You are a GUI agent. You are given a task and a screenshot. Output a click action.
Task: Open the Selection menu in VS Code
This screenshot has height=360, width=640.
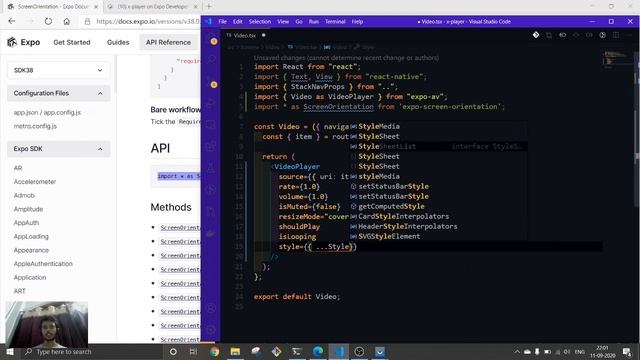pos(260,22)
